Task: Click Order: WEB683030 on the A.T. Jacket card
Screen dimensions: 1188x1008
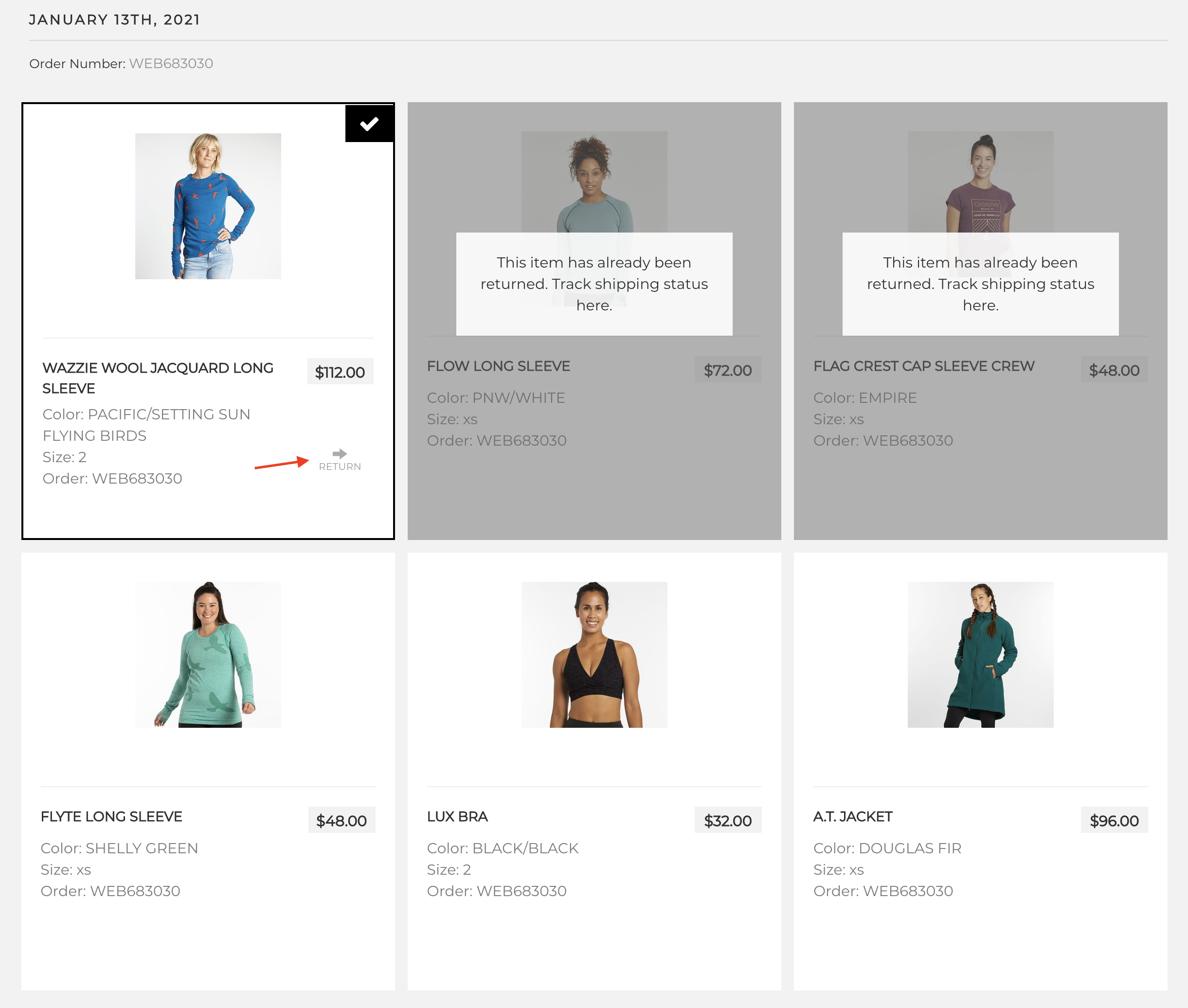Action: coord(883,891)
